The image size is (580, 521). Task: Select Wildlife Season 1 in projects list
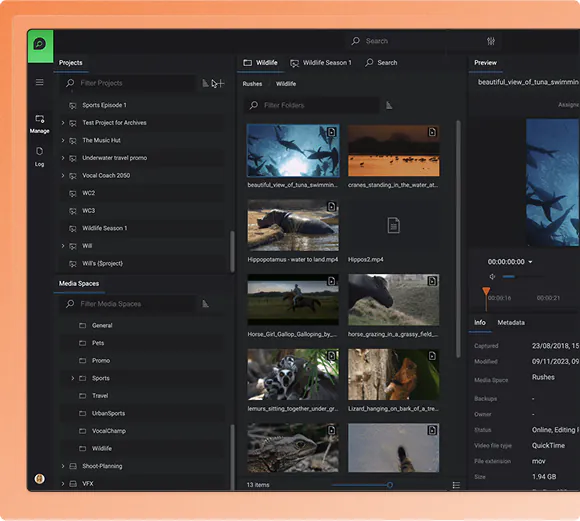tap(142, 228)
